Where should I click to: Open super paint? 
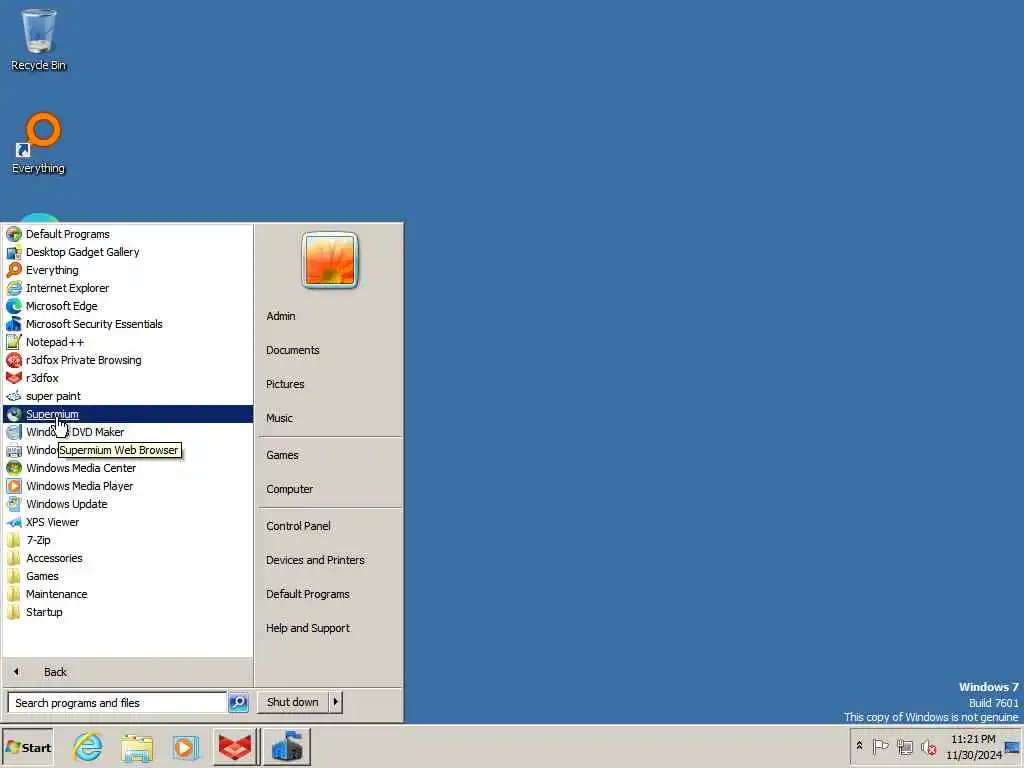127,396
